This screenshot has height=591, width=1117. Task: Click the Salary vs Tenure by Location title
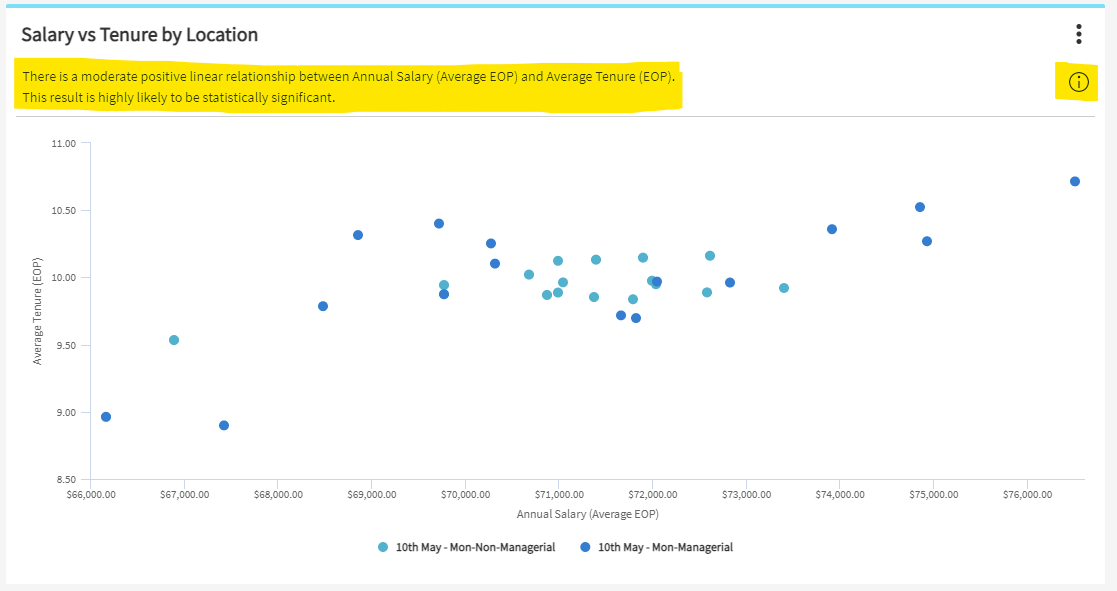click(x=140, y=35)
